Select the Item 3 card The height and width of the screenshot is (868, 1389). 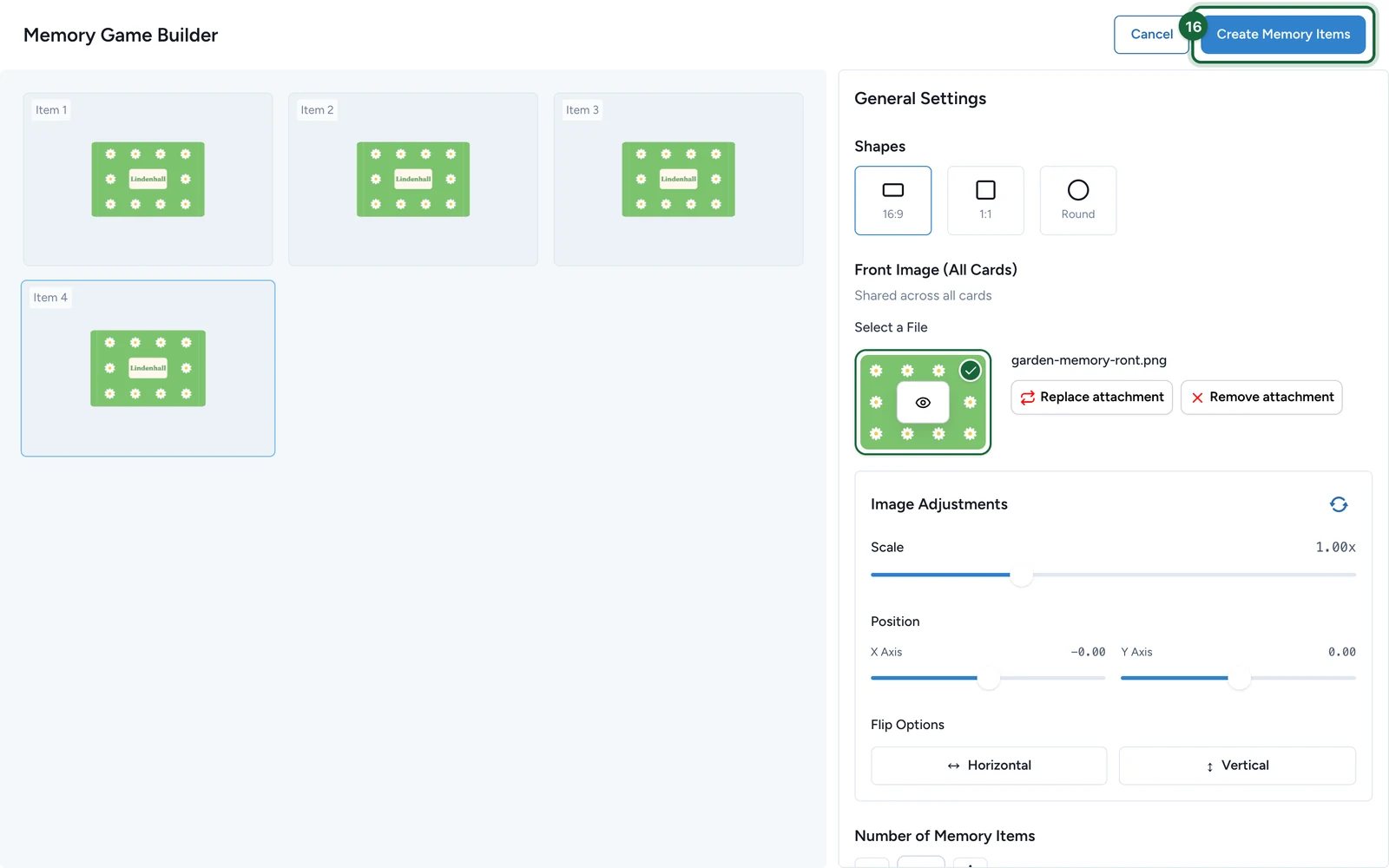tap(678, 180)
